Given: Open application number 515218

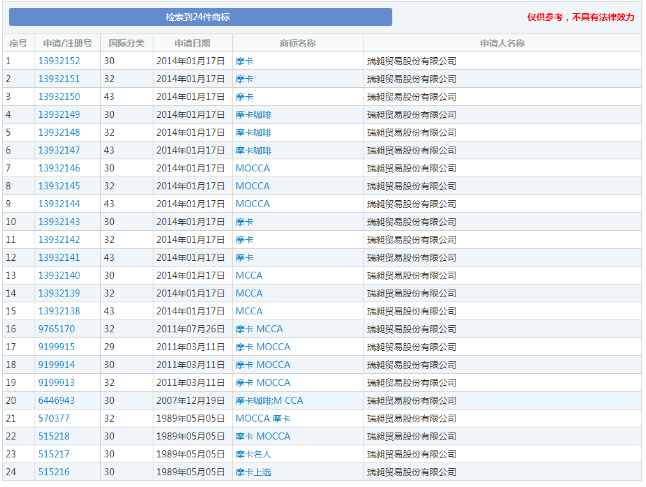Looking at the screenshot, I should pyautogui.click(x=54, y=436).
